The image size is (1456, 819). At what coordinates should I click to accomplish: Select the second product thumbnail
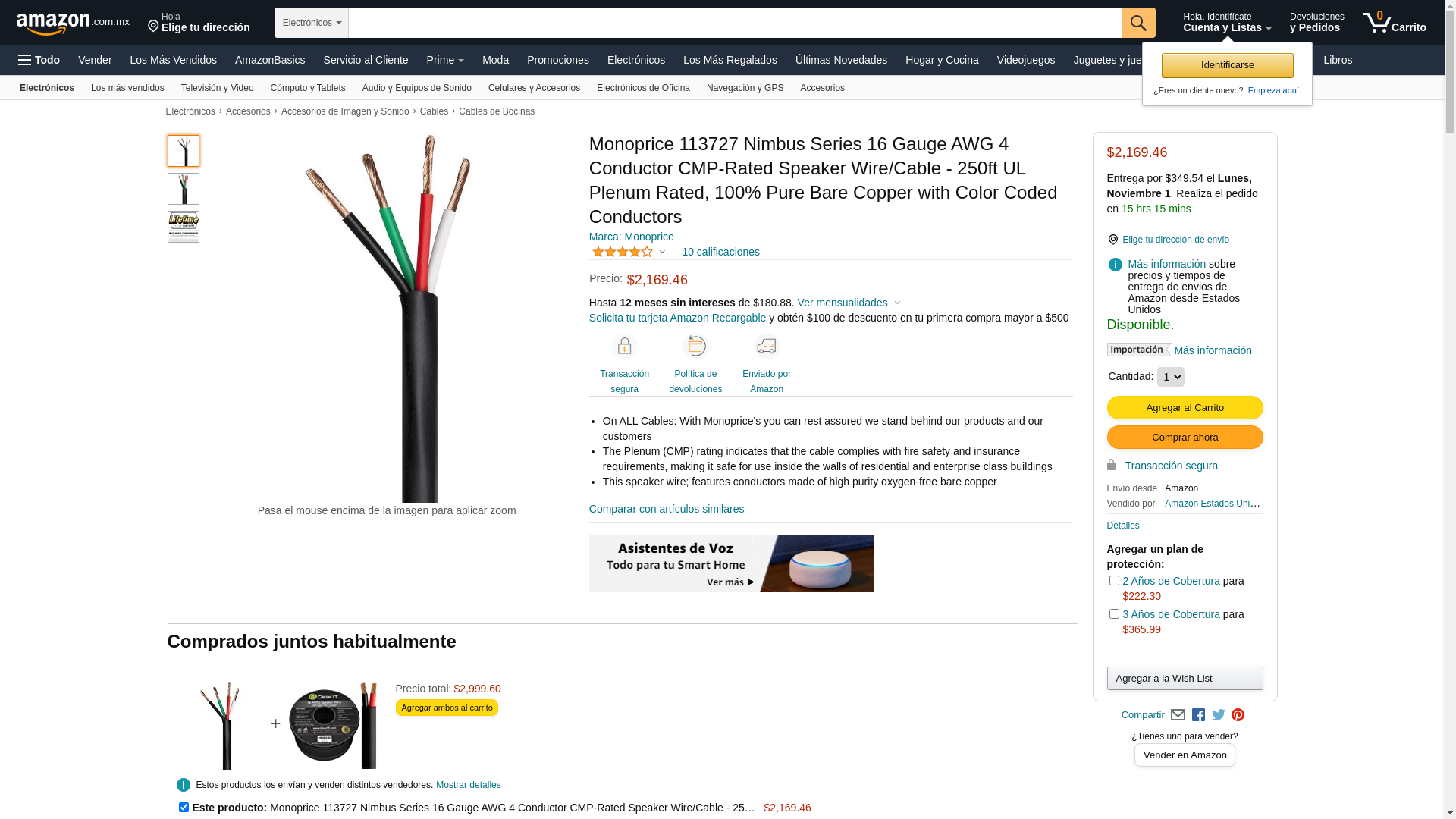tap(184, 189)
